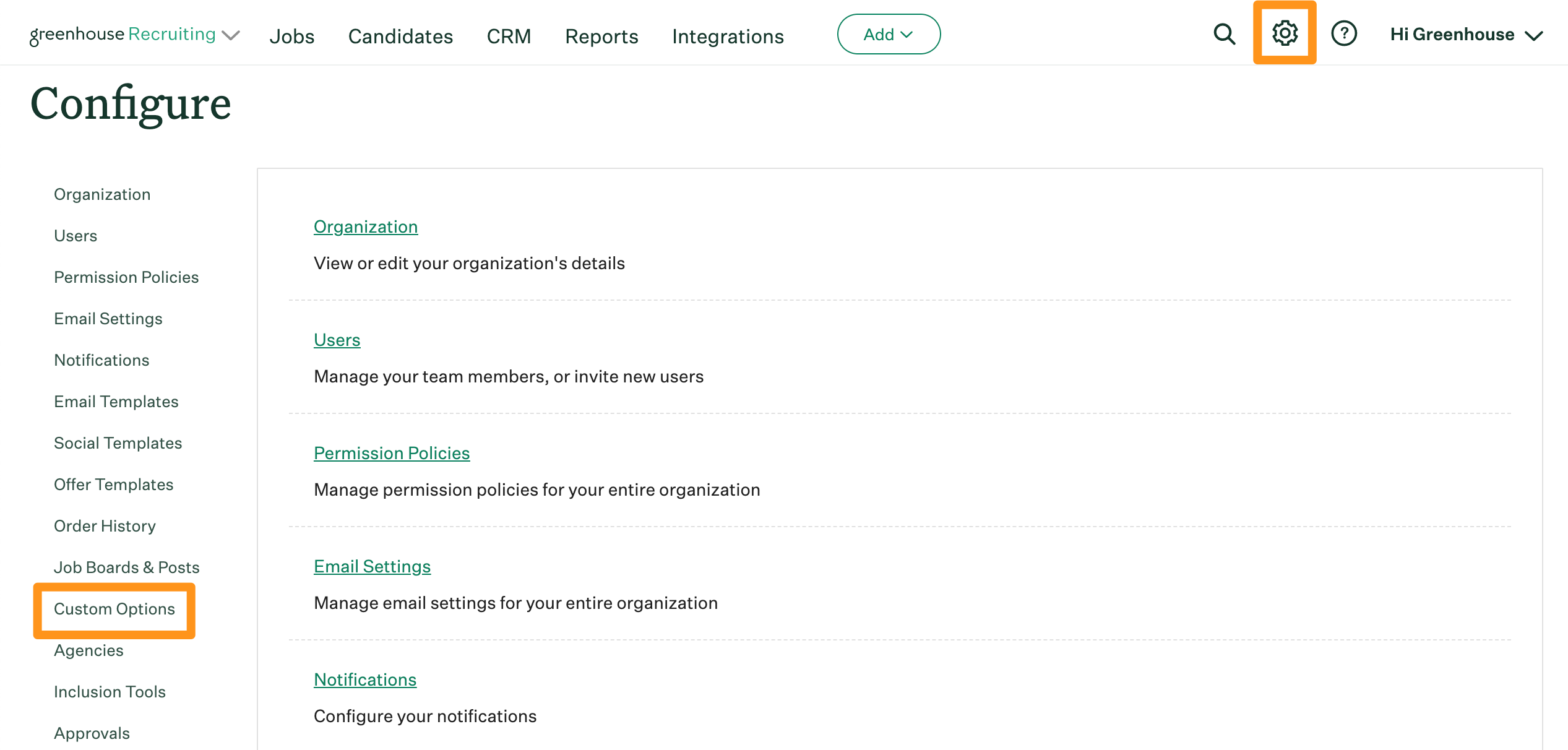1568x750 pixels.
Task: Open Permission Policies settings
Action: coord(392,453)
